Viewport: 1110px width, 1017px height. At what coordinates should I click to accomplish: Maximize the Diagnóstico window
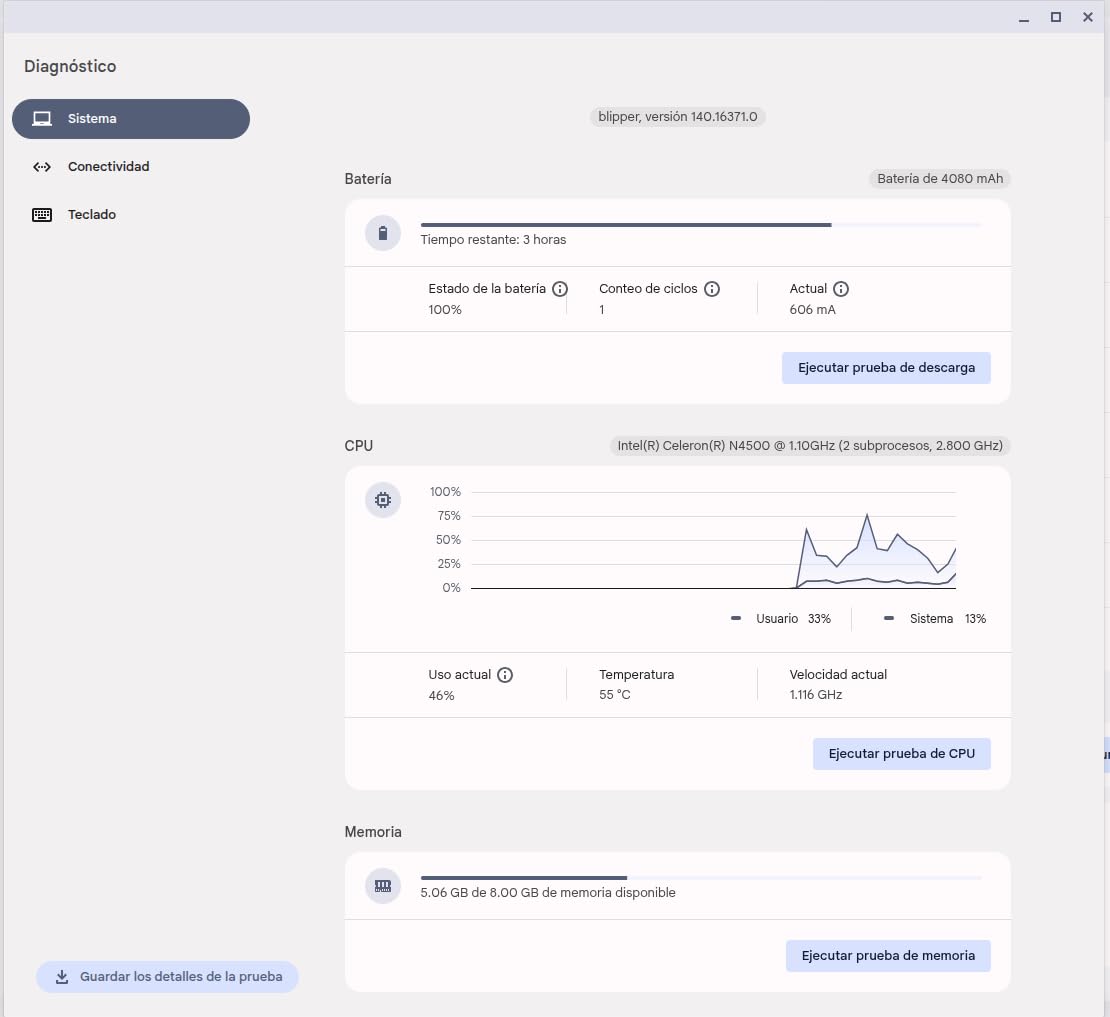point(1055,17)
